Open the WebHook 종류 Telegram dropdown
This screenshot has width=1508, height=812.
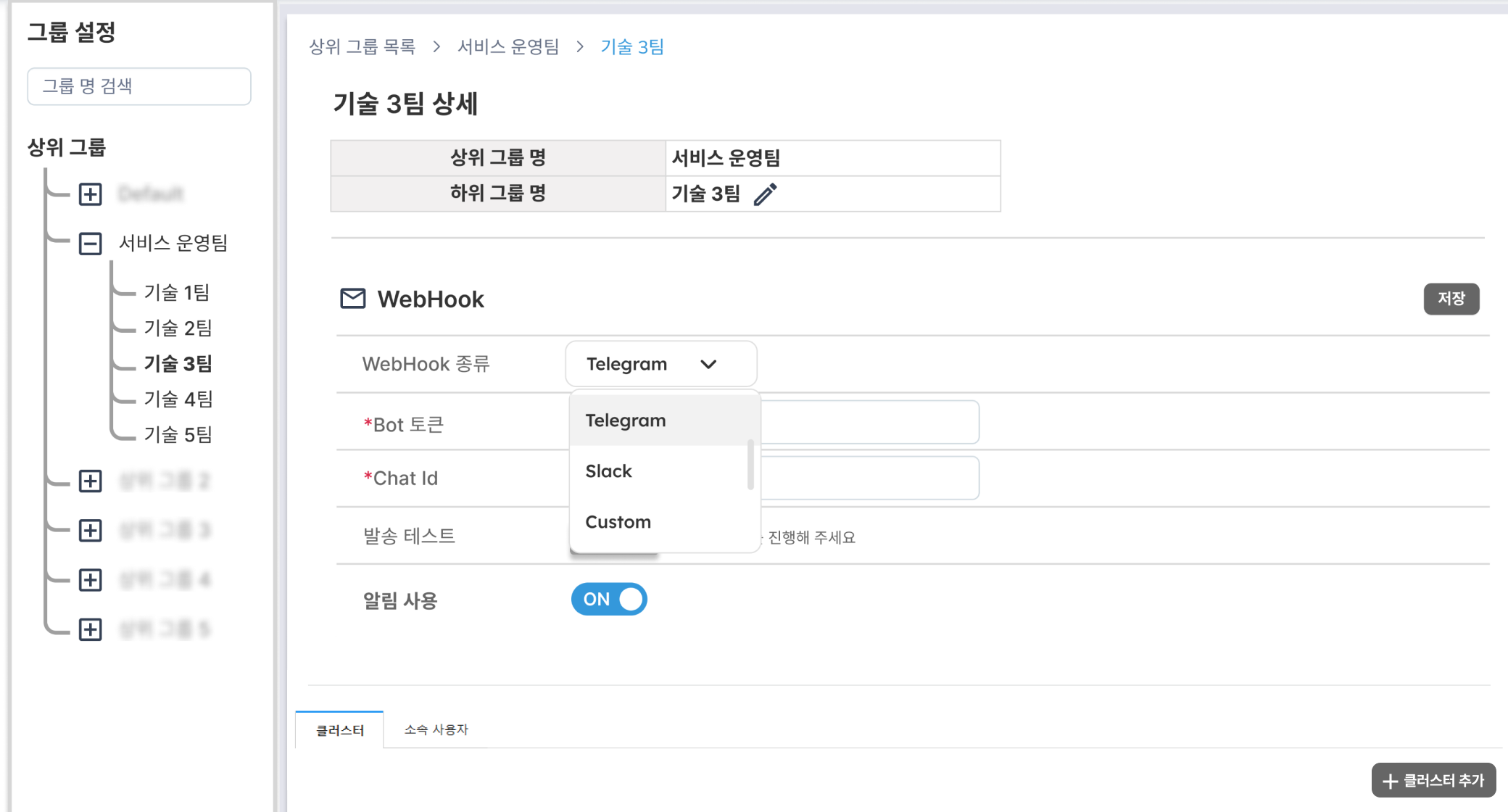tap(660, 364)
